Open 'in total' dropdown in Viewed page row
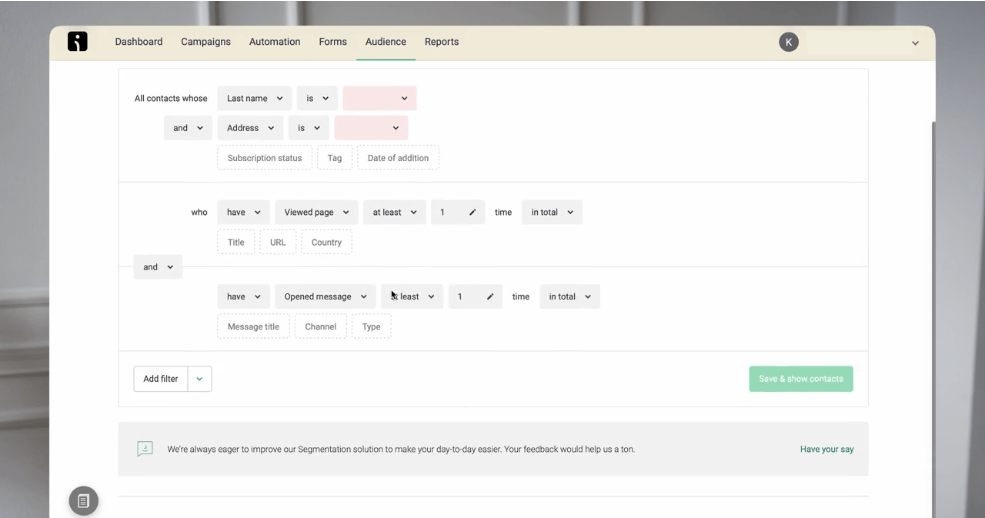985x518 pixels. click(x=552, y=212)
